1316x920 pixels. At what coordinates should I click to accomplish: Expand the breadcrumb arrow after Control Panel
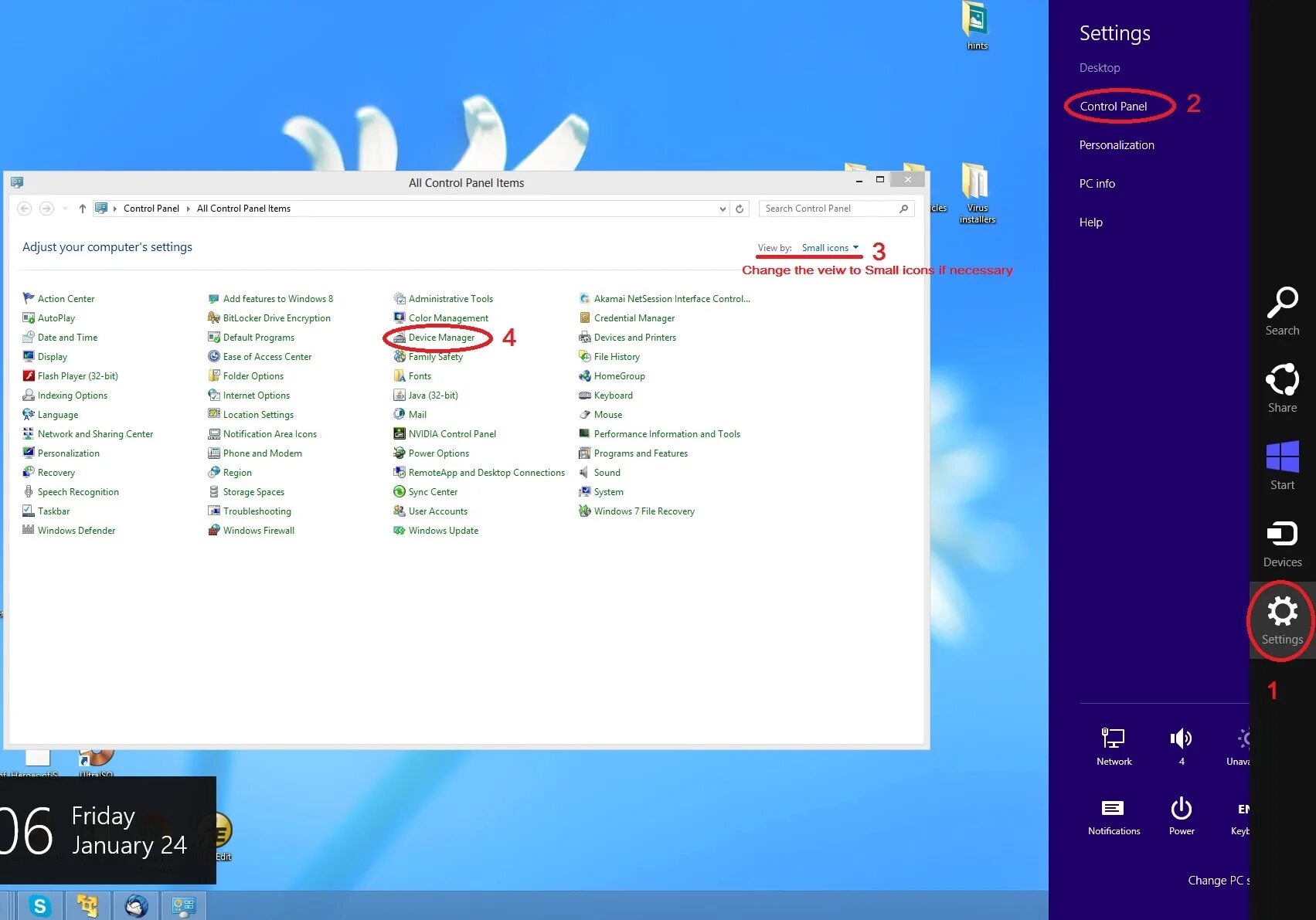pyautogui.click(x=188, y=209)
